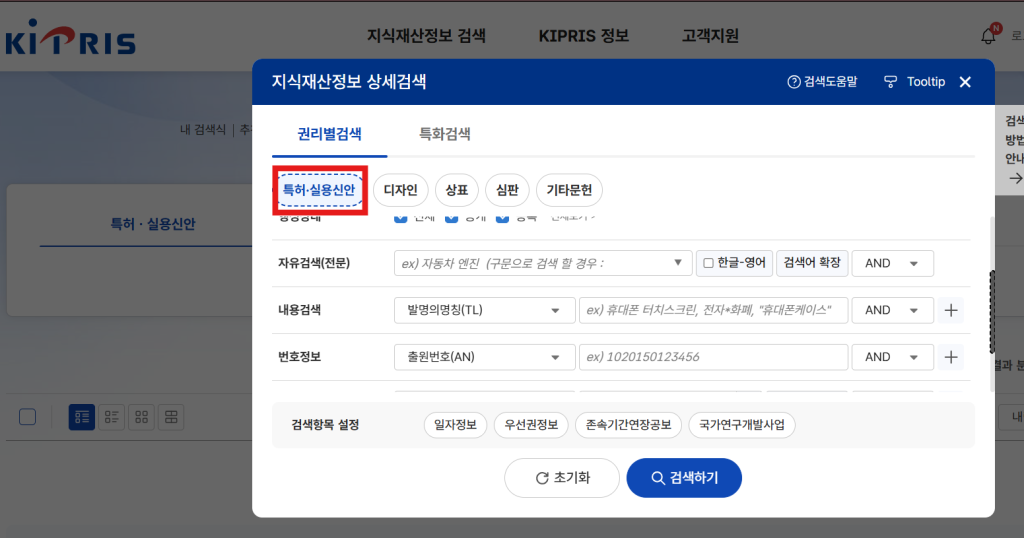Screen dimensions: 1024x538
Task: Open the KIPRIS 정보 menu
Action: coord(583,36)
